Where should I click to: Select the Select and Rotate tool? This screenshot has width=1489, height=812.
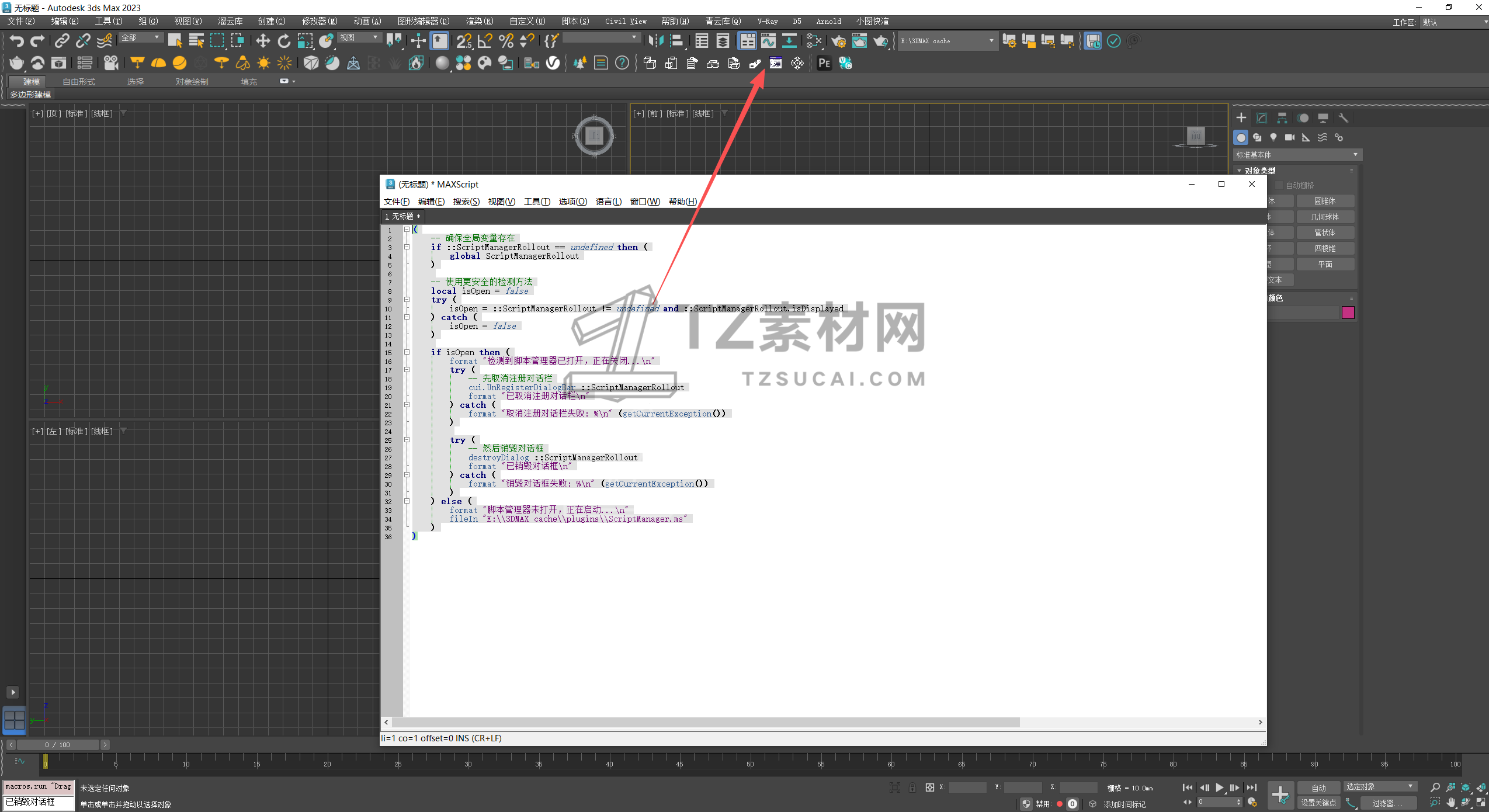[x=284, y=40]
